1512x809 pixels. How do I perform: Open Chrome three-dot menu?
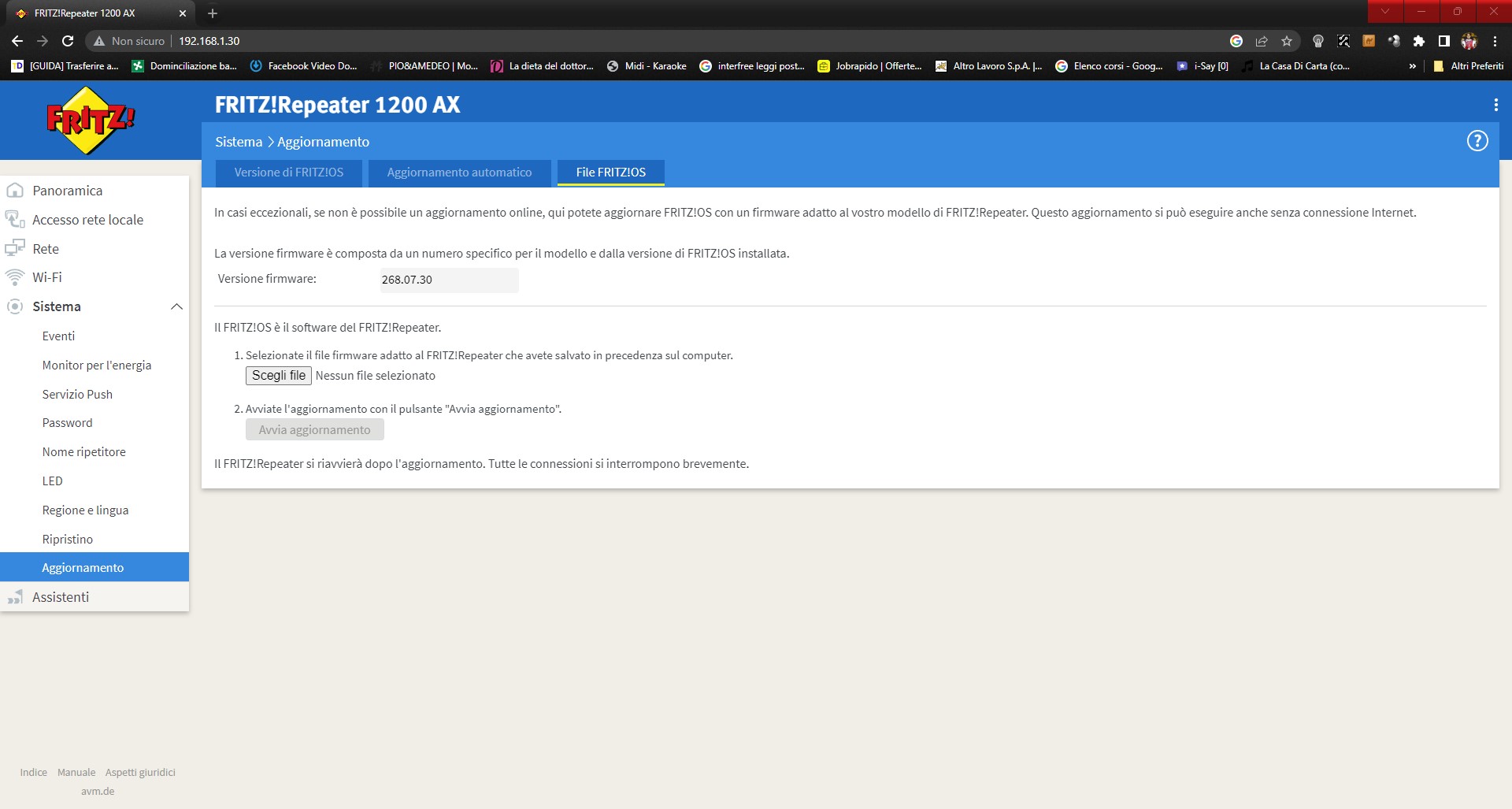[1495, 41]
